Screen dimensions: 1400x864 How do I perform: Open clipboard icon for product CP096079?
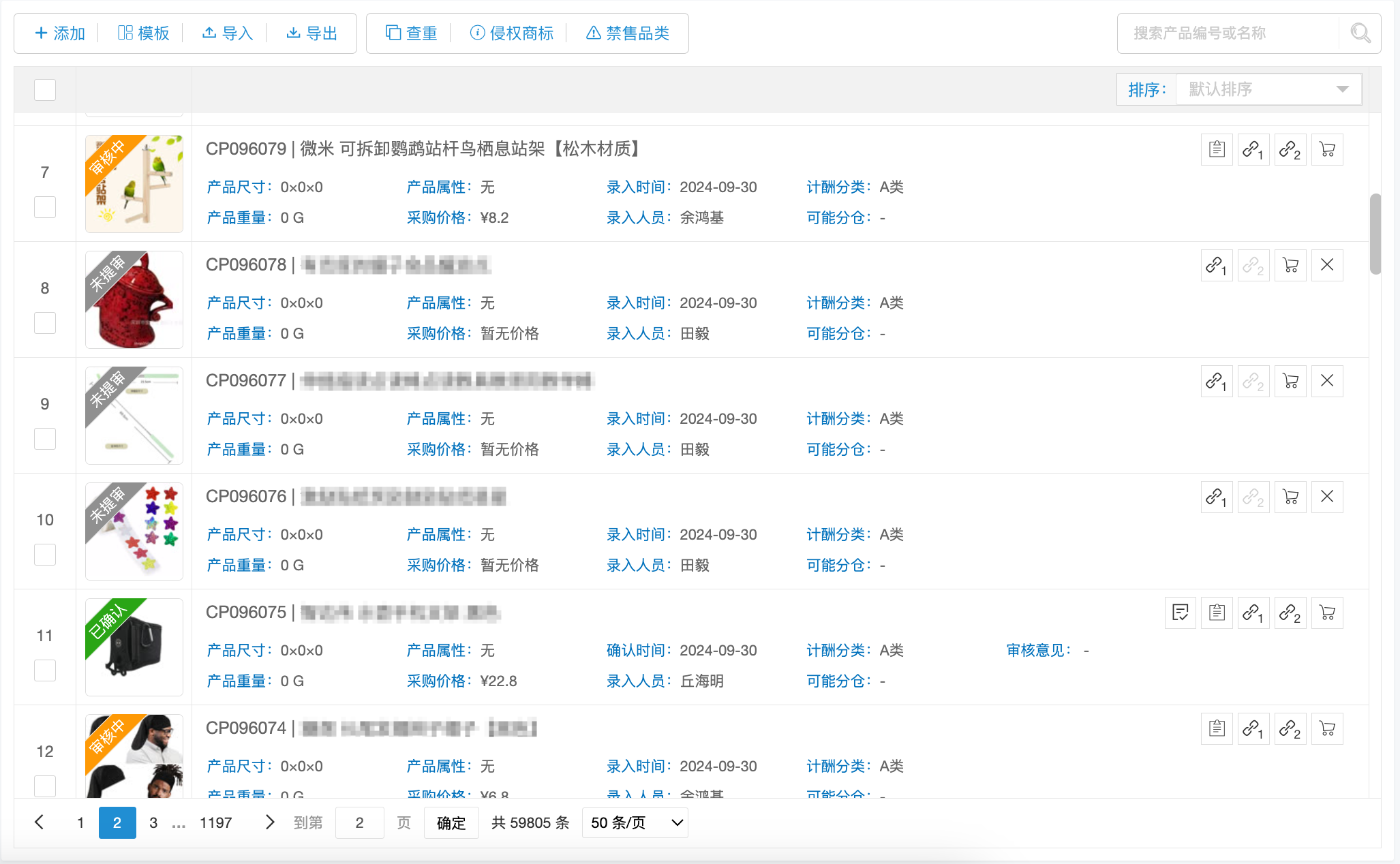[1217, 149]
